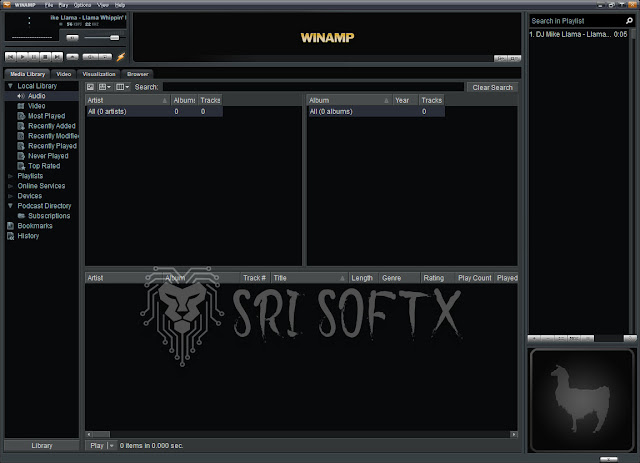Click the Winamp logo in title bar
This screenshot has height=463, width=640.
pos(7,4)
